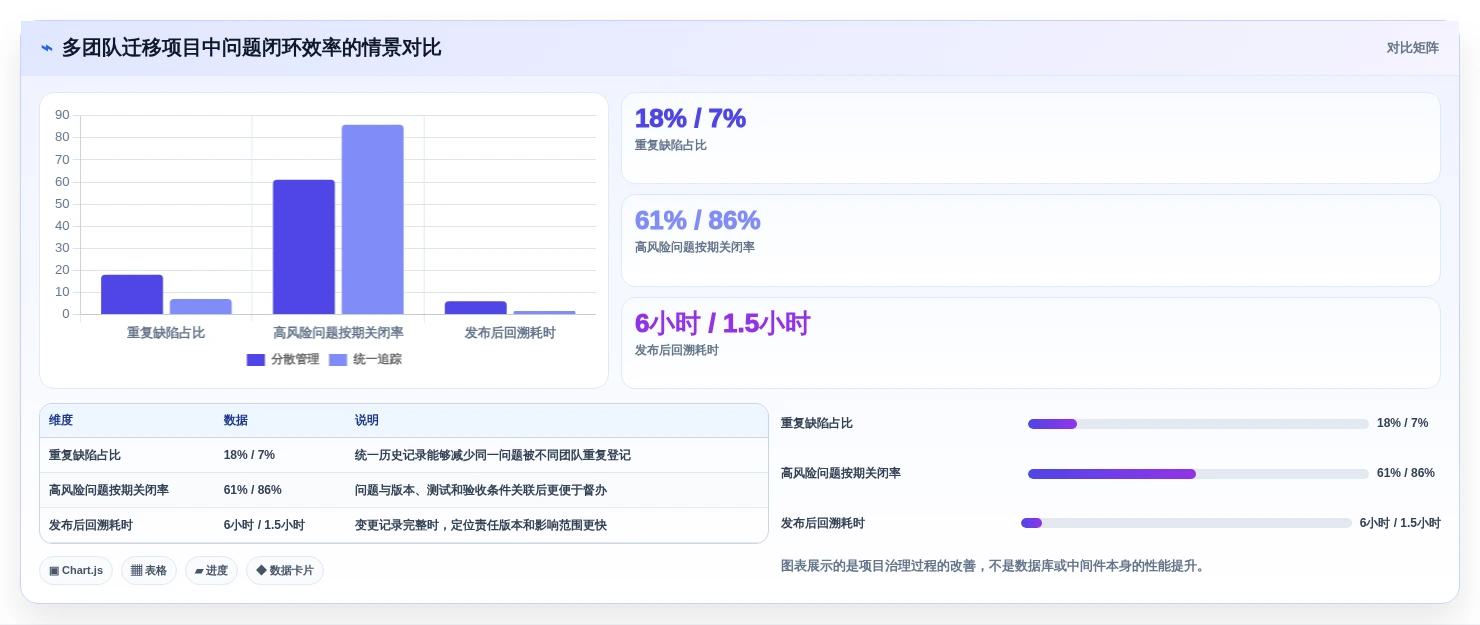Select the Chart.js chip
1480x625 pixels.
coord(76,570)
